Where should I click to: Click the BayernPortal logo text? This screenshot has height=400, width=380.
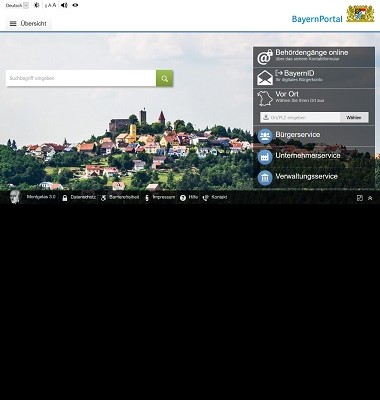pos(317,19)
